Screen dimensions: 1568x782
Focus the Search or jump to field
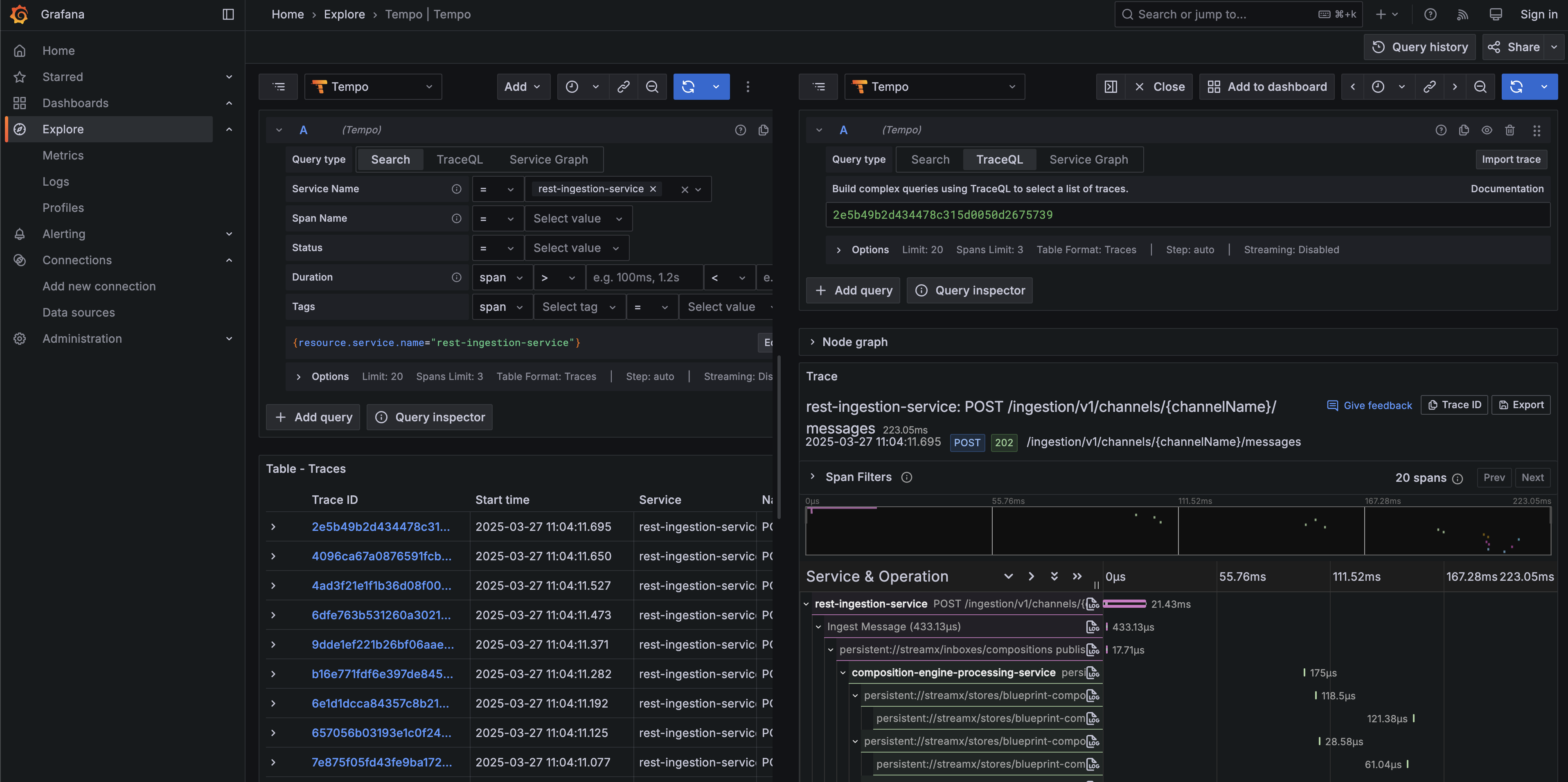tap(1238, 14)
